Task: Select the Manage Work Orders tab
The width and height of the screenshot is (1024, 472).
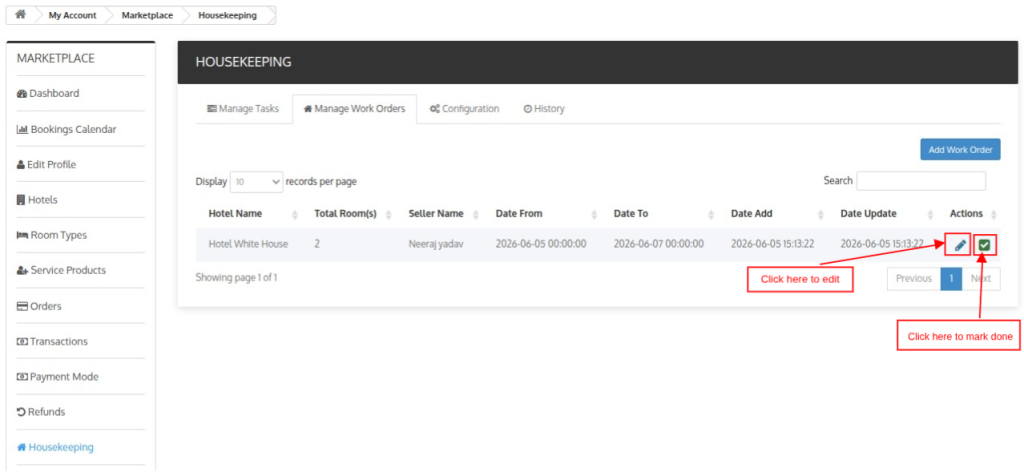Action: [355, 109]
